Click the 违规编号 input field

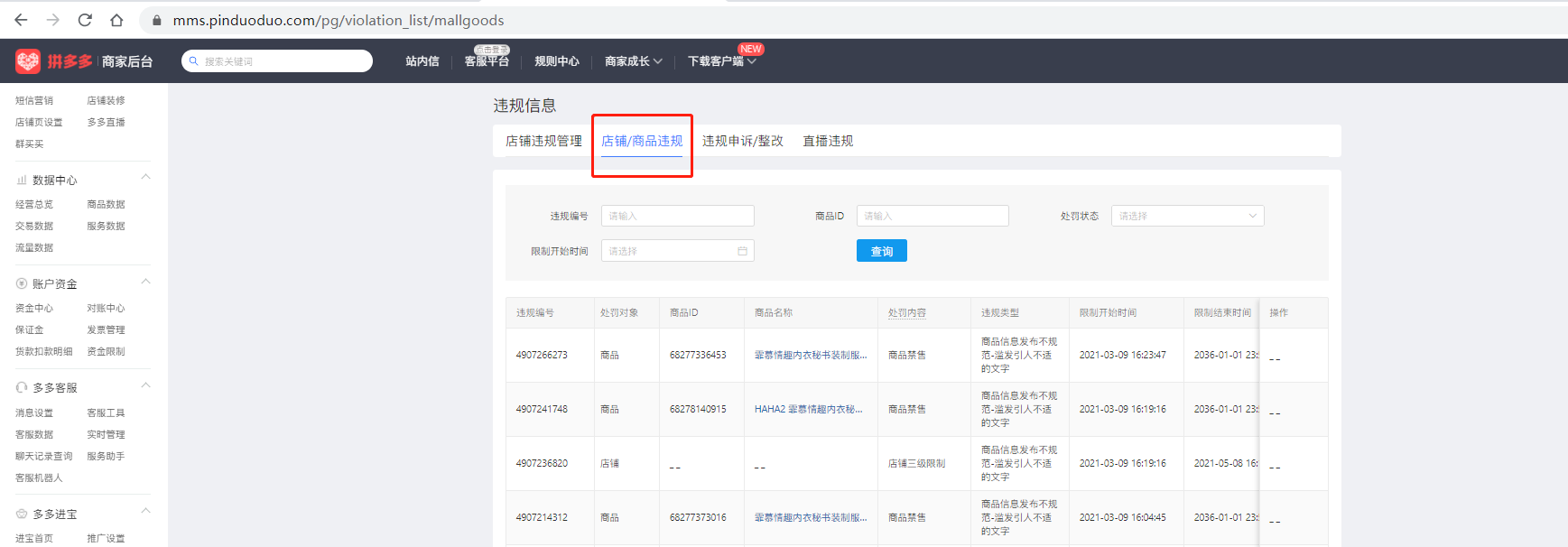[677, 216]
